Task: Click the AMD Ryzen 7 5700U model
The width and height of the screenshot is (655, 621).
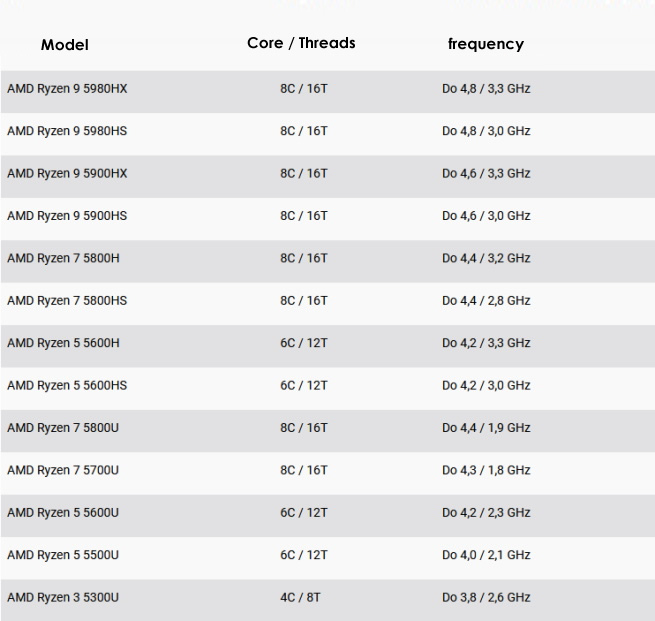Action: tap(63, 470)
